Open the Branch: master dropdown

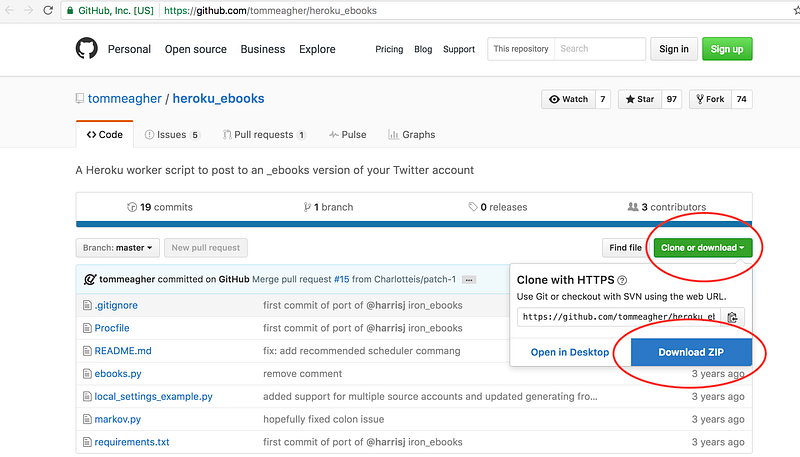click(118, 247)
